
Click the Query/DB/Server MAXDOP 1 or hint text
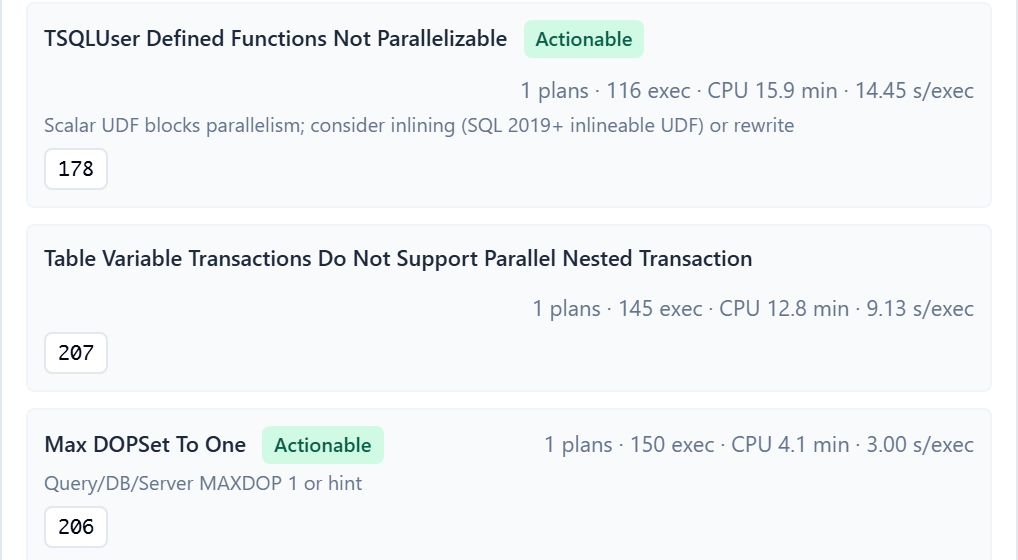[x=203, y=483]
